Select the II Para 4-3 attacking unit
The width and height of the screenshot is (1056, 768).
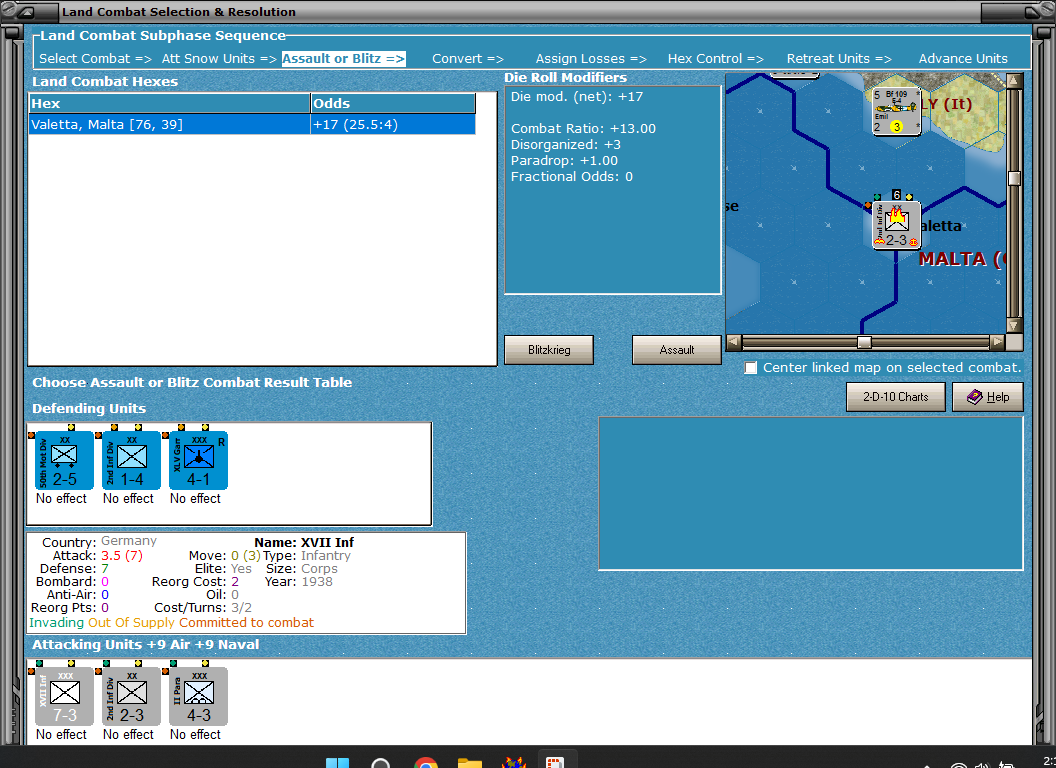coord(198,697)
